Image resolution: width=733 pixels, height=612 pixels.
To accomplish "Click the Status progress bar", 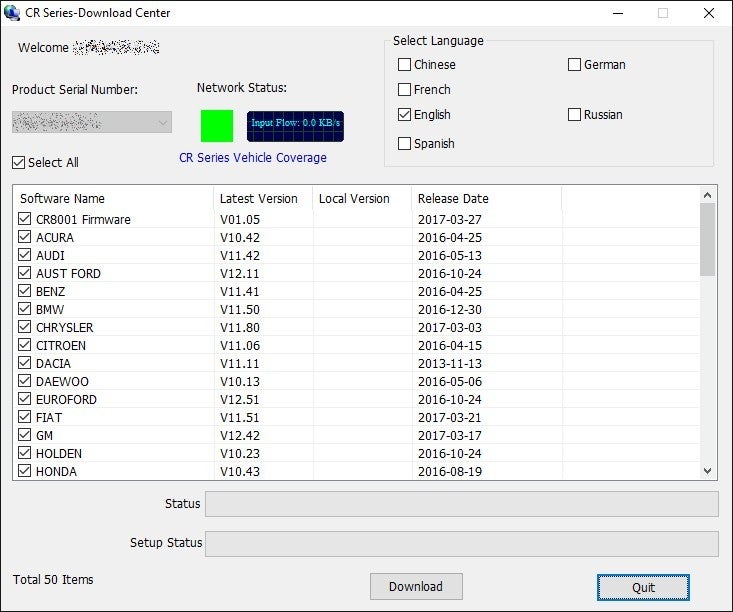I will 462,504.
